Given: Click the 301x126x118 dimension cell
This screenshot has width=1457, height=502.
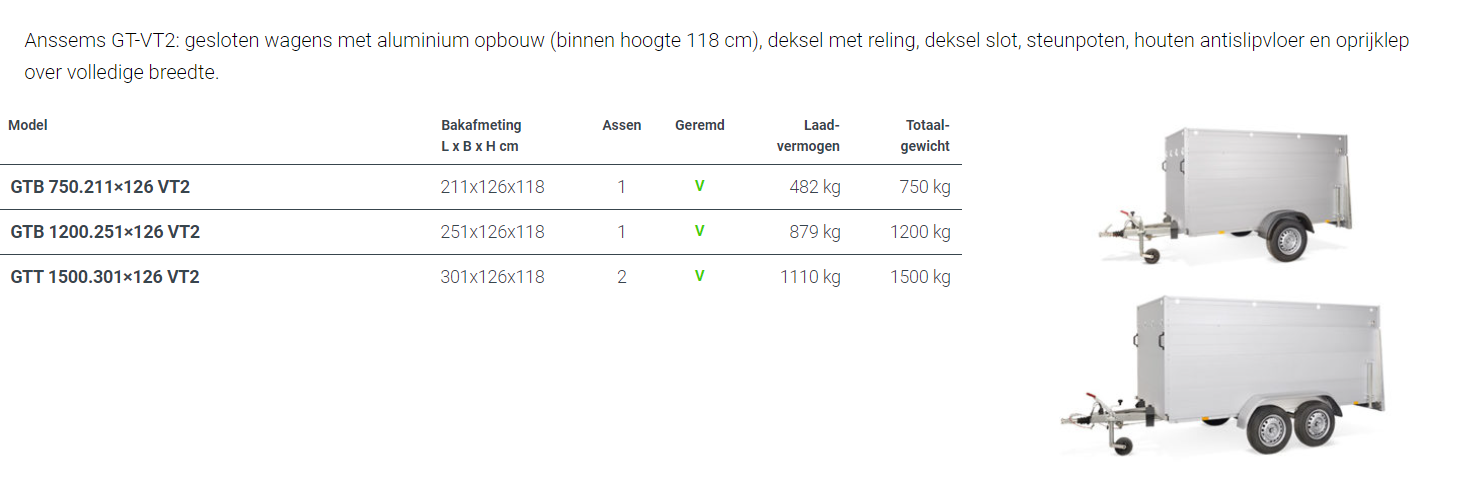Looking at the screenshot, I should pos(493,277).
